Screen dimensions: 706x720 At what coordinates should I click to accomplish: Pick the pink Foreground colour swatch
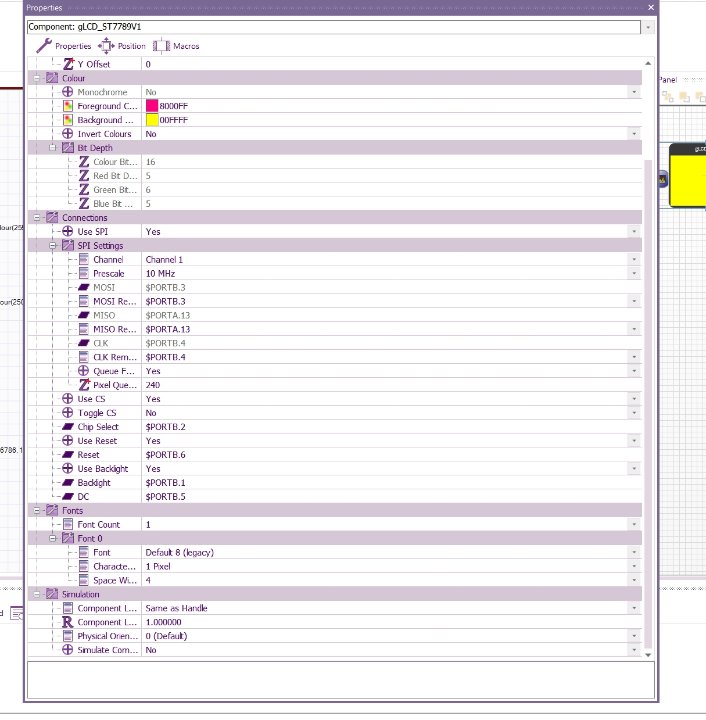pos(152,106)
